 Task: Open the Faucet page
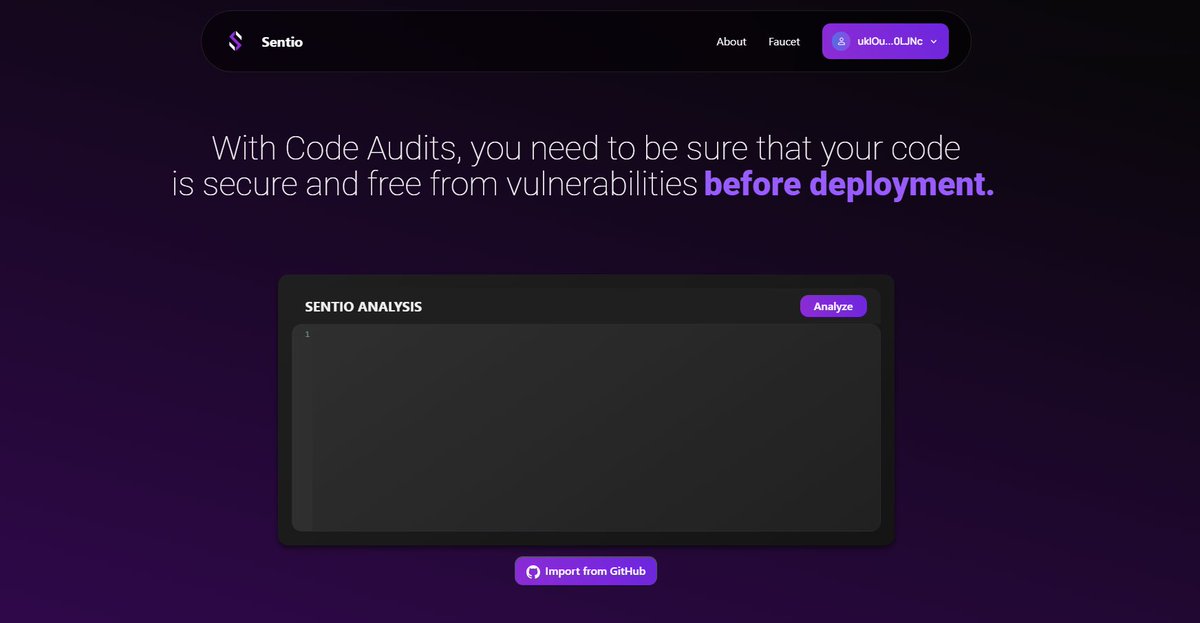pyautogui.click(x=784, y=42)
